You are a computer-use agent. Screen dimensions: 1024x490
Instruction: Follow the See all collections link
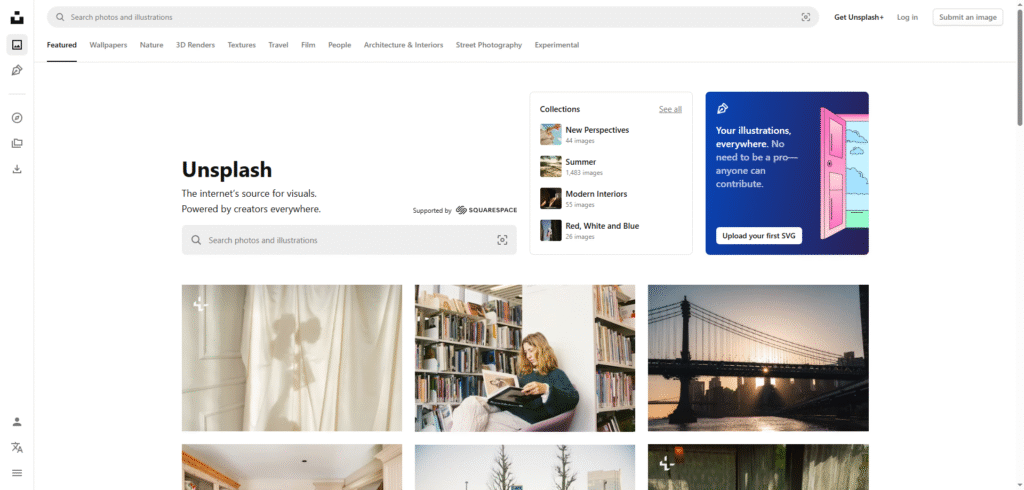click(670, 109)
